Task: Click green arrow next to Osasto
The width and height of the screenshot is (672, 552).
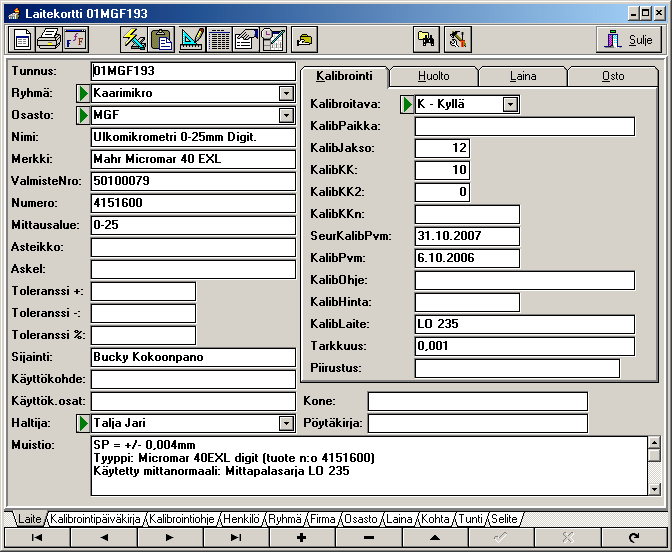Action: point(83,115)
